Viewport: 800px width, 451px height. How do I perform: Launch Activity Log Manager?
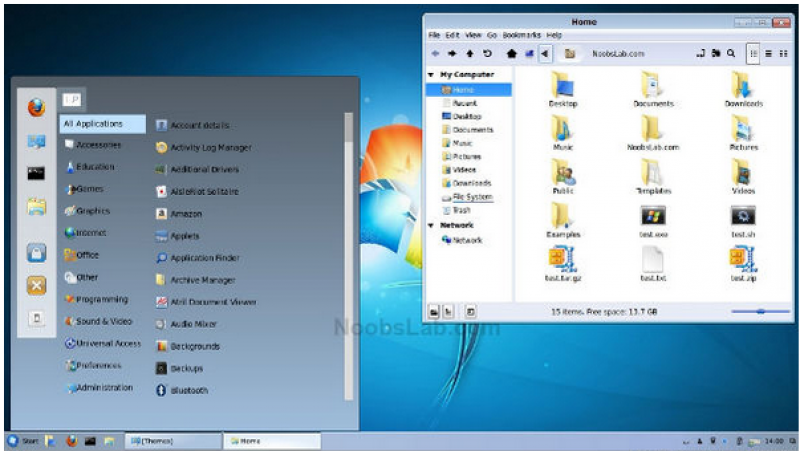203,147
